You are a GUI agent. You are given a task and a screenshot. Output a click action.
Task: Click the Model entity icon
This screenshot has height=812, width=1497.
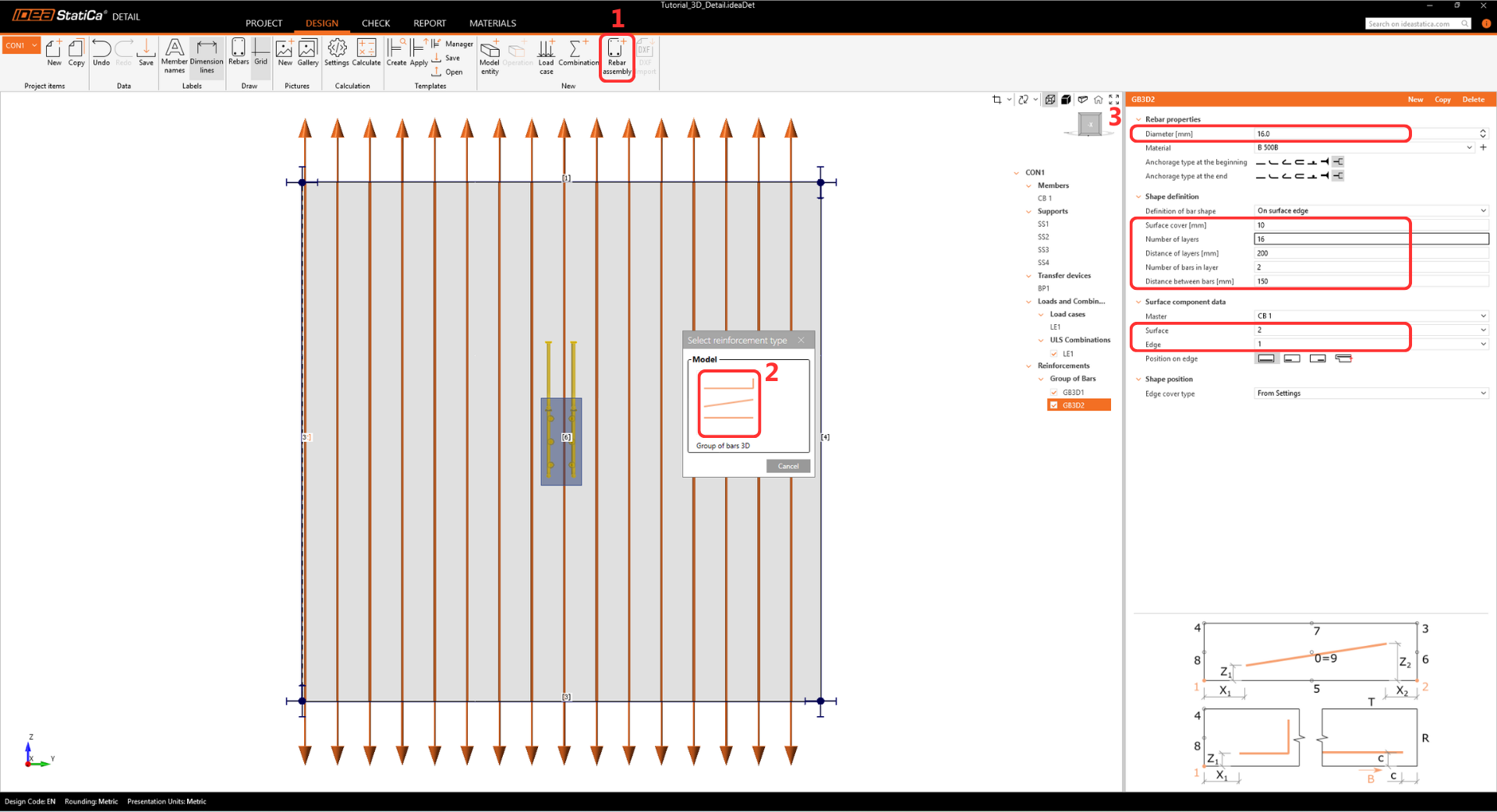point(490,56)
